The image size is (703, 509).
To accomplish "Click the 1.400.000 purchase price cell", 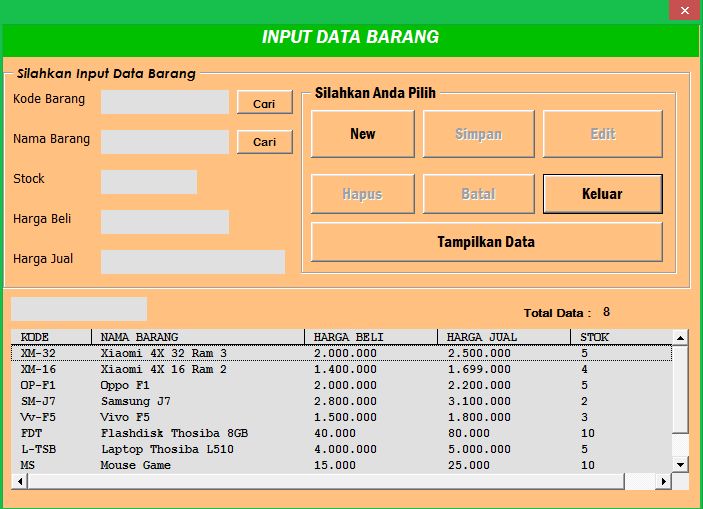I will click(345, 369).
